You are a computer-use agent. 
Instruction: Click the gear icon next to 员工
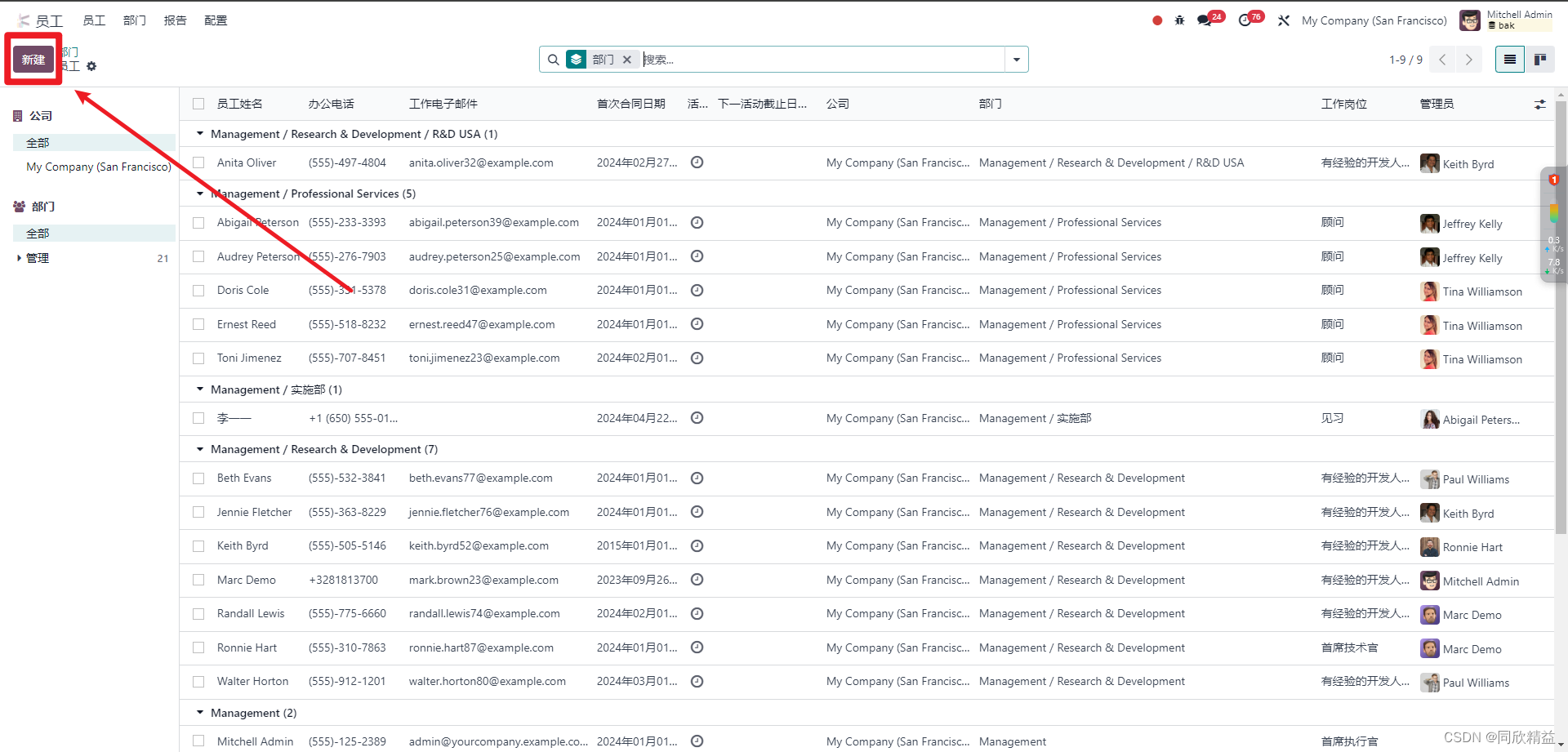91,66
